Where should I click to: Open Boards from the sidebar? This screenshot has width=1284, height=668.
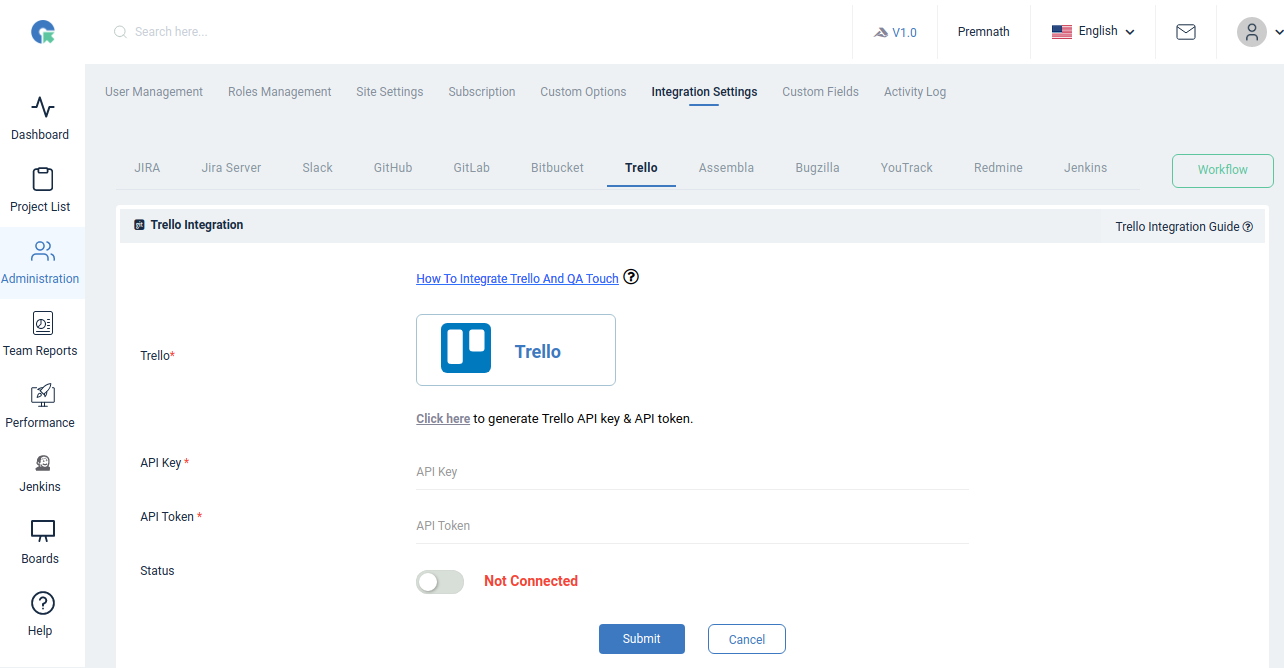coord(40,541)
